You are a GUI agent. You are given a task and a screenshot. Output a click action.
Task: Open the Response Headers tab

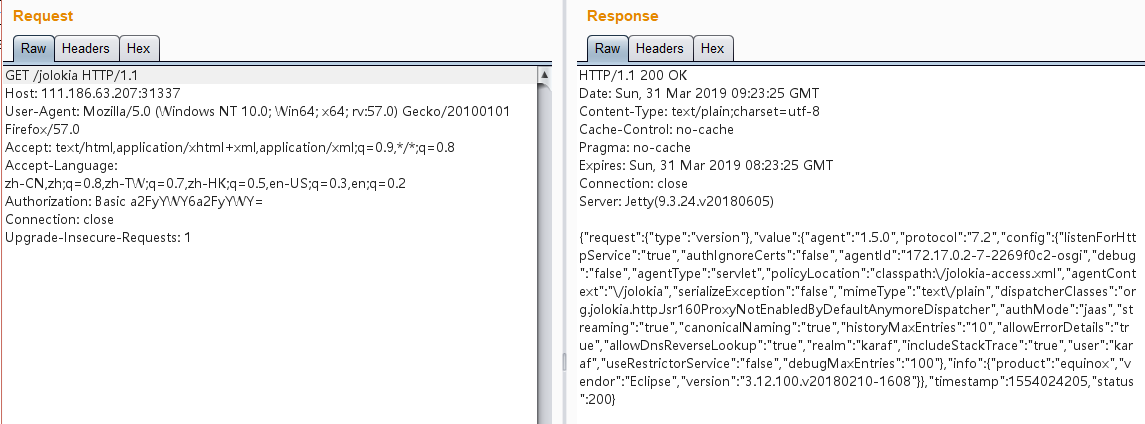660,48
